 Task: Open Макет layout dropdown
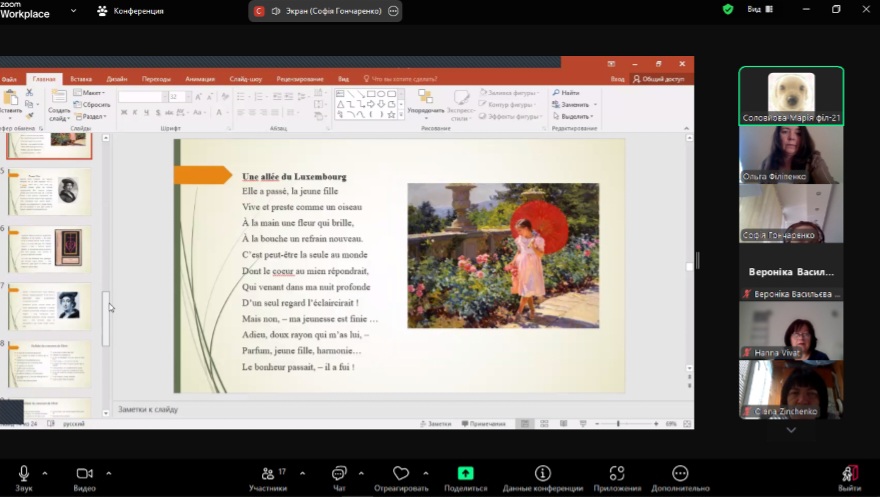click(x=90, y=93)
